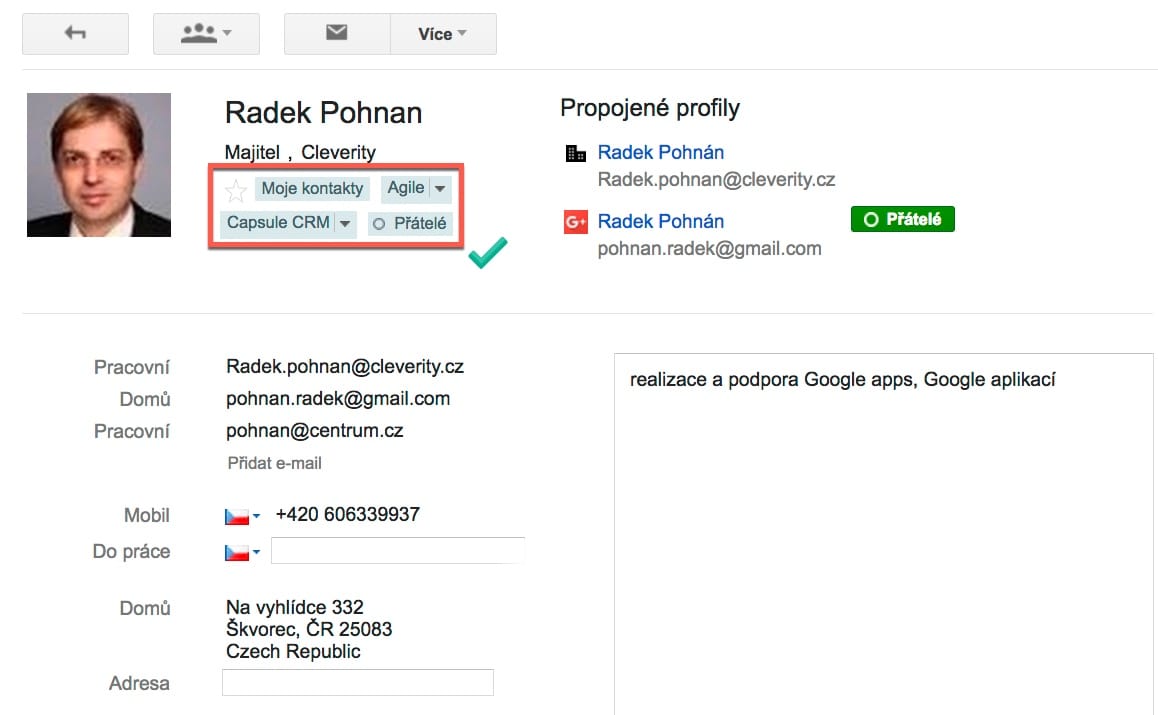Click the Adresa input field
Screen dimensions: 1158x715
coord(357,683)
